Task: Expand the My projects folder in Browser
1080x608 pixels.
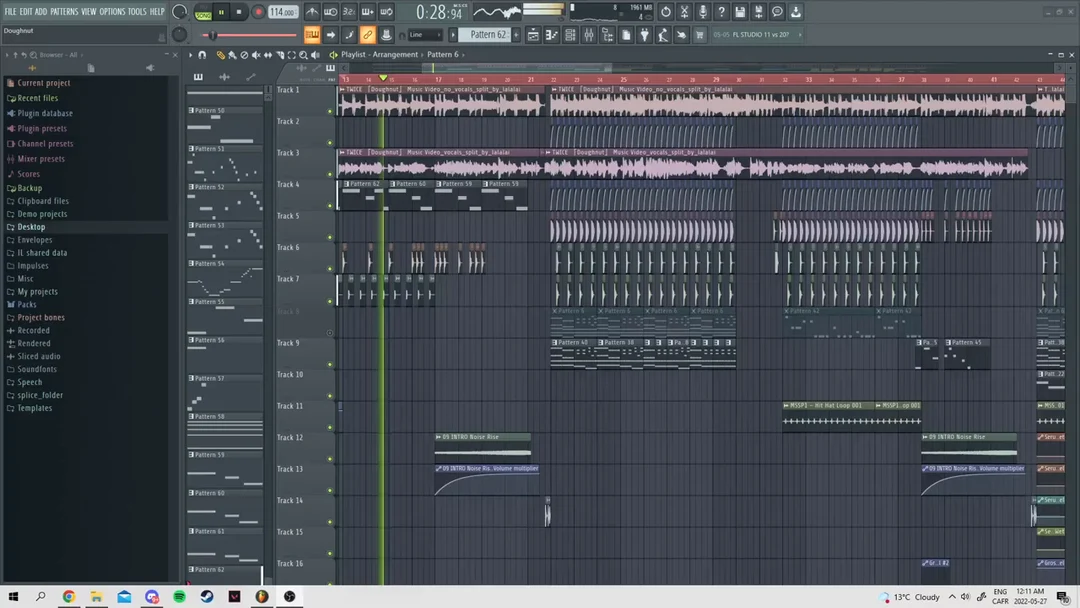Action: click(x=37, y=292)
